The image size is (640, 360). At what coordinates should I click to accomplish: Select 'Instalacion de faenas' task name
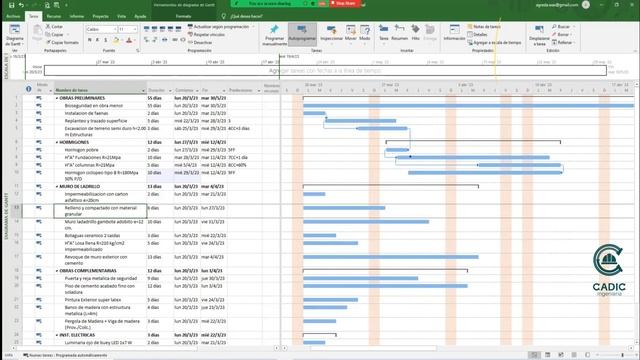pos(87,113)
